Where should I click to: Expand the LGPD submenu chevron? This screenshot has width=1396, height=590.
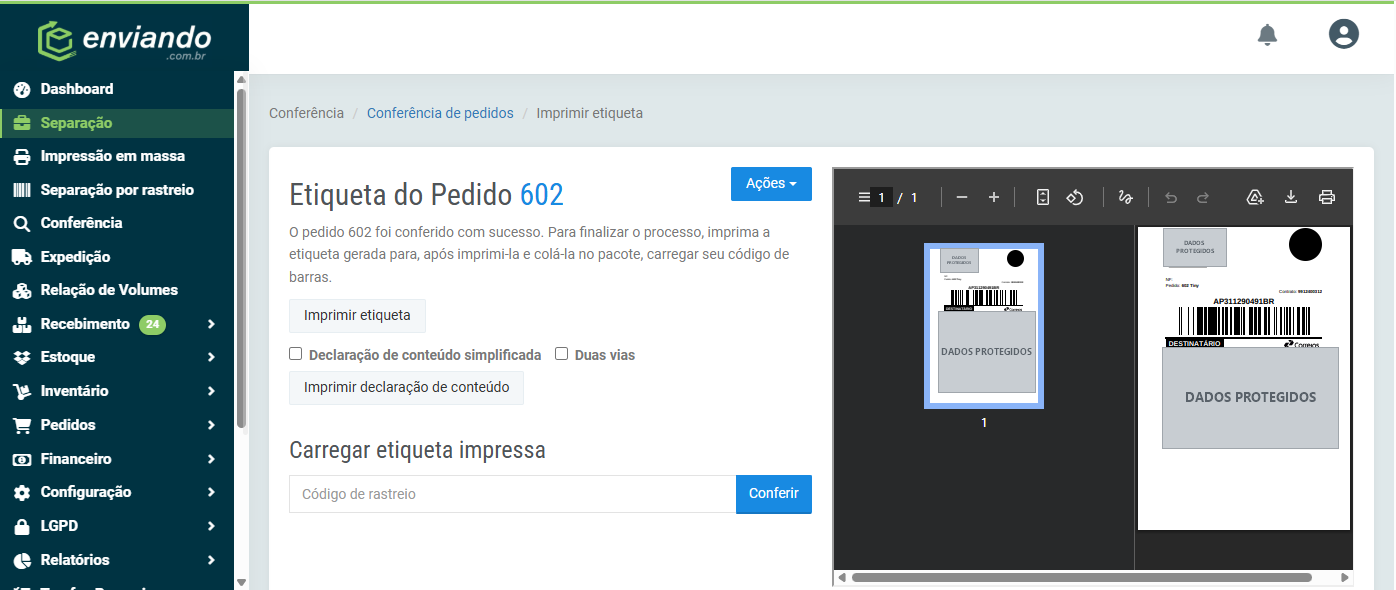tap(211, 526)
